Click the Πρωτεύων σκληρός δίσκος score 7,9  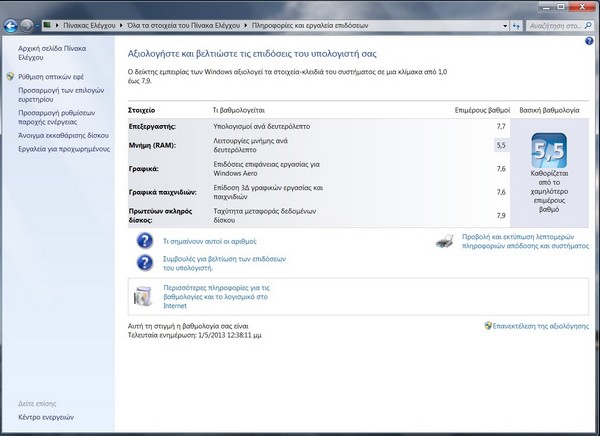[501, 216]
